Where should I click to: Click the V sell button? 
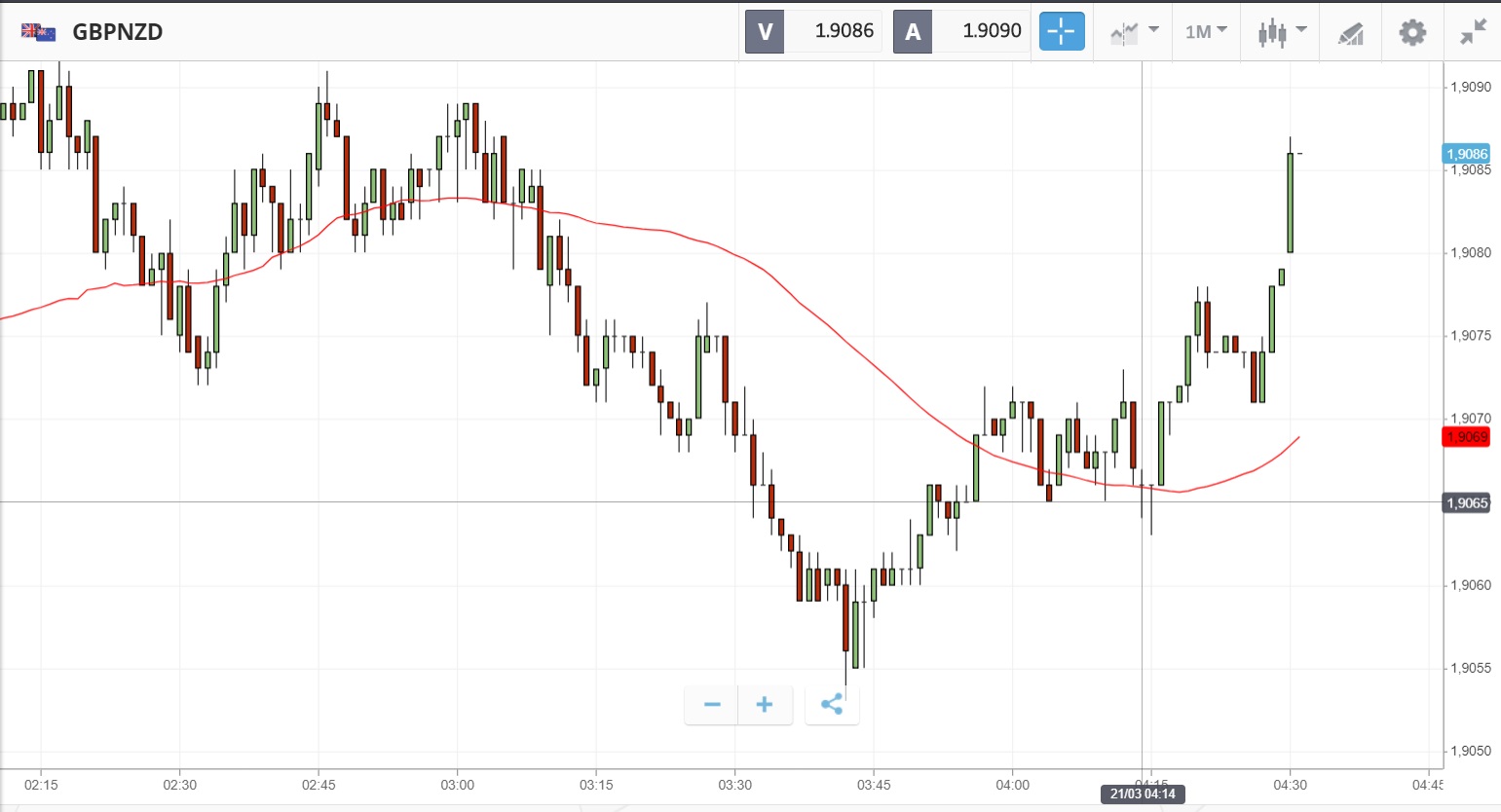[765, 32]
